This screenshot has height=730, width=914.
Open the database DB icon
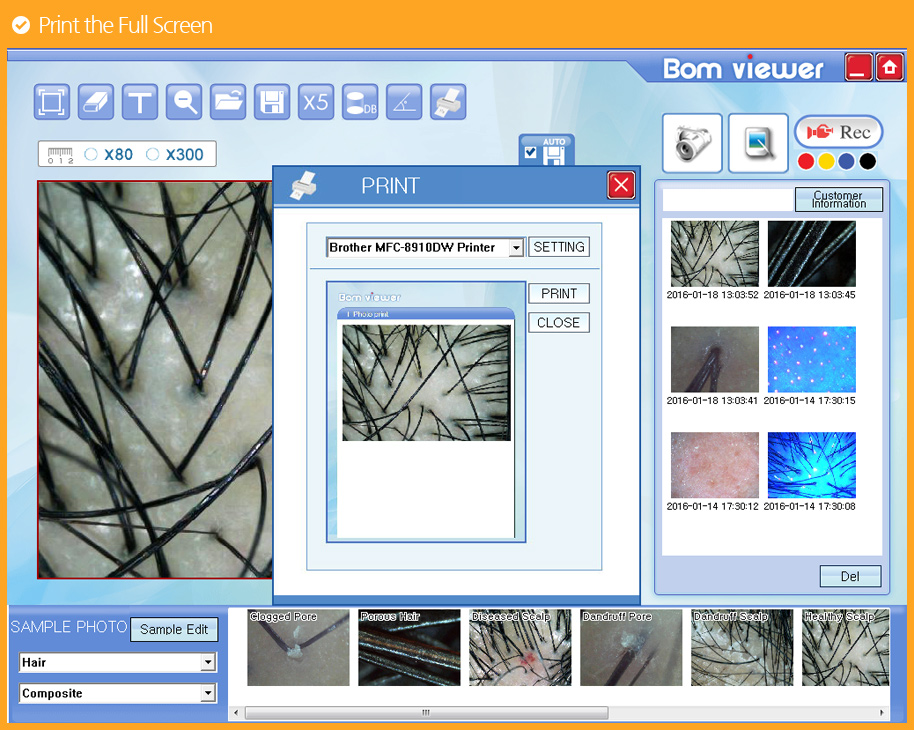click(x=360, y=101)
